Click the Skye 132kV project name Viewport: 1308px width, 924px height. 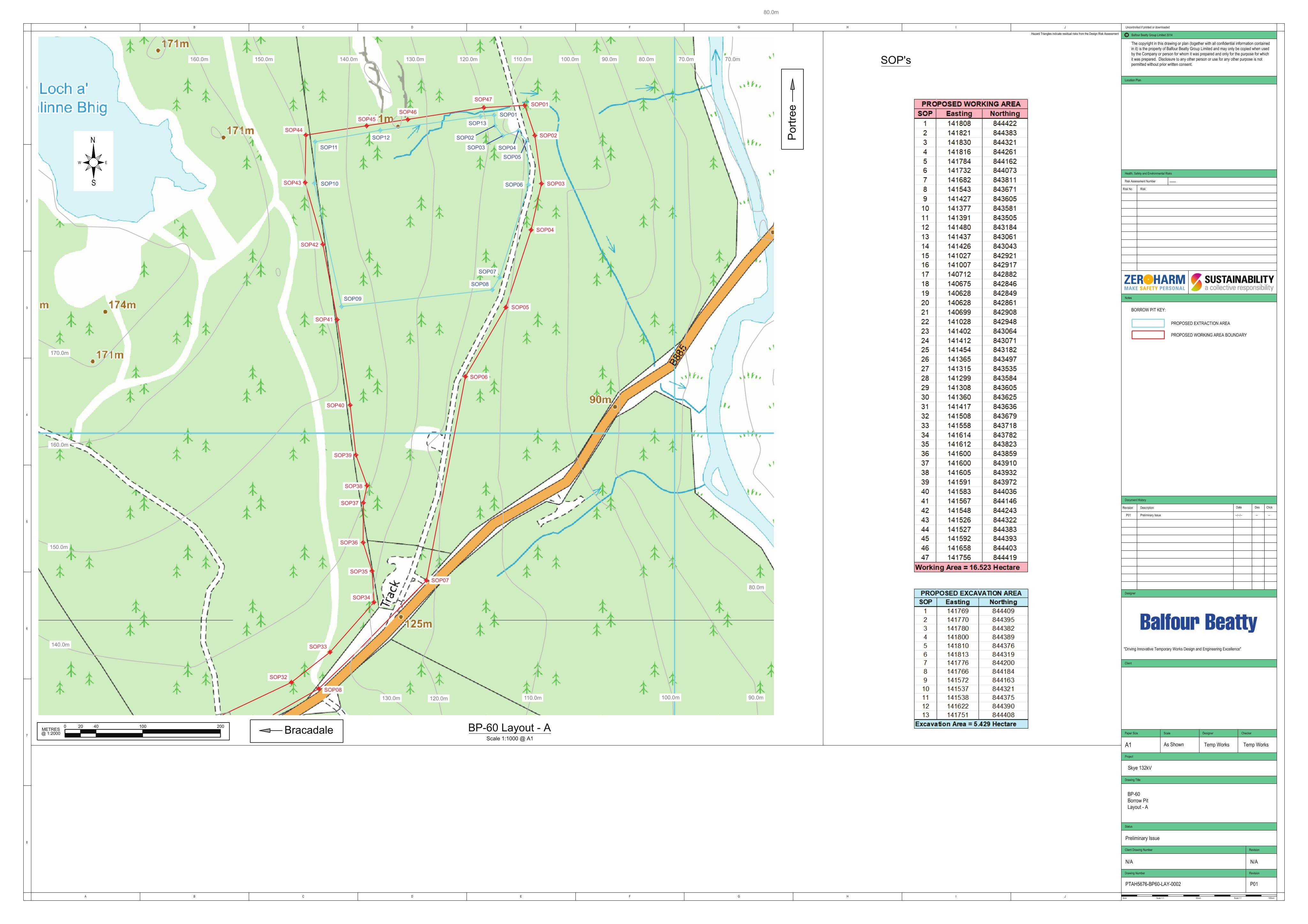point(1139,768)
